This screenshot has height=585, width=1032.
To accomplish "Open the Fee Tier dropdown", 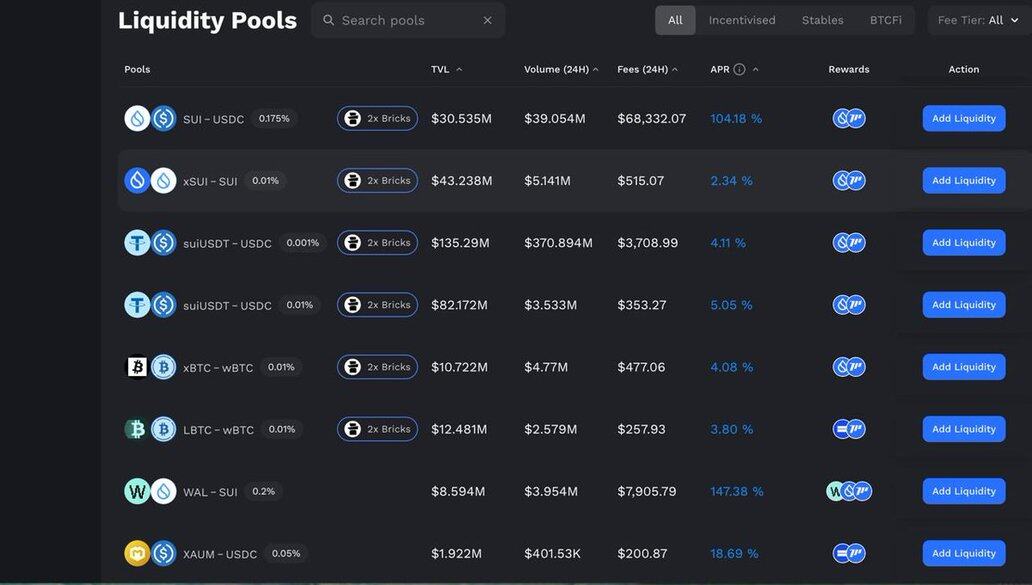I will coord(978,20).
